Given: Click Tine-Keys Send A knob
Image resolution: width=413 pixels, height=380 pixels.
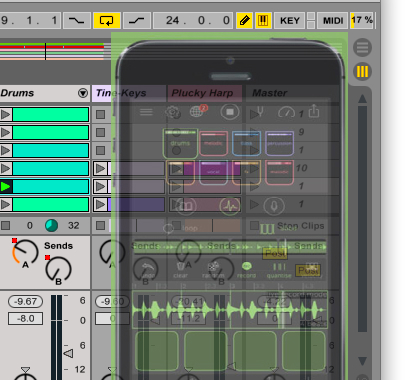Looking at the screenshot, I should click(x=112, y=253).
